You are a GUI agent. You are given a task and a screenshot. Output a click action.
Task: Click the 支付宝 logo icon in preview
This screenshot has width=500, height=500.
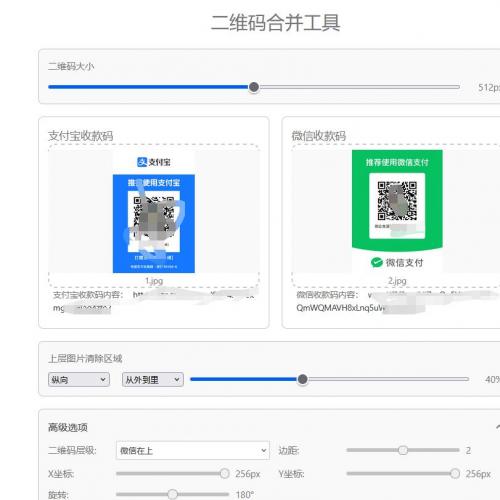[x=142, y=162]
